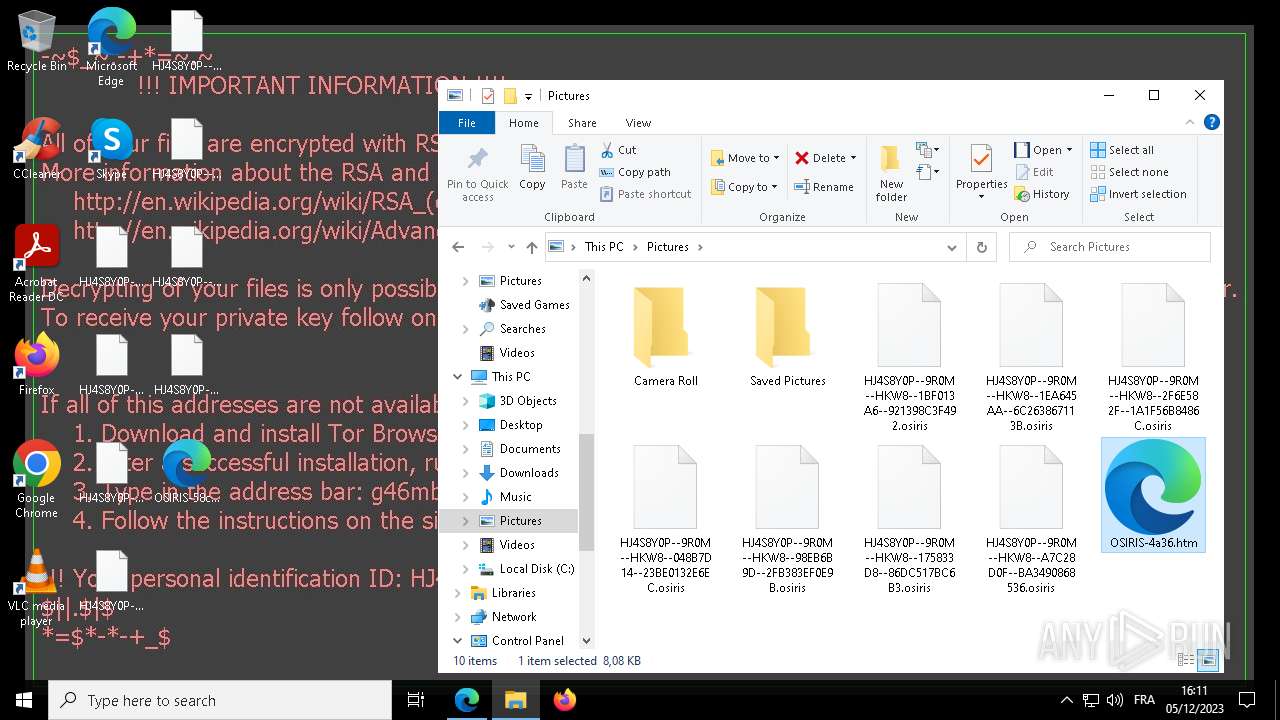1280x720 pixels.
Task: Open Customize Quick Access Toolbar dropdown
Action: pyautogui.click(x=529, y=96)
